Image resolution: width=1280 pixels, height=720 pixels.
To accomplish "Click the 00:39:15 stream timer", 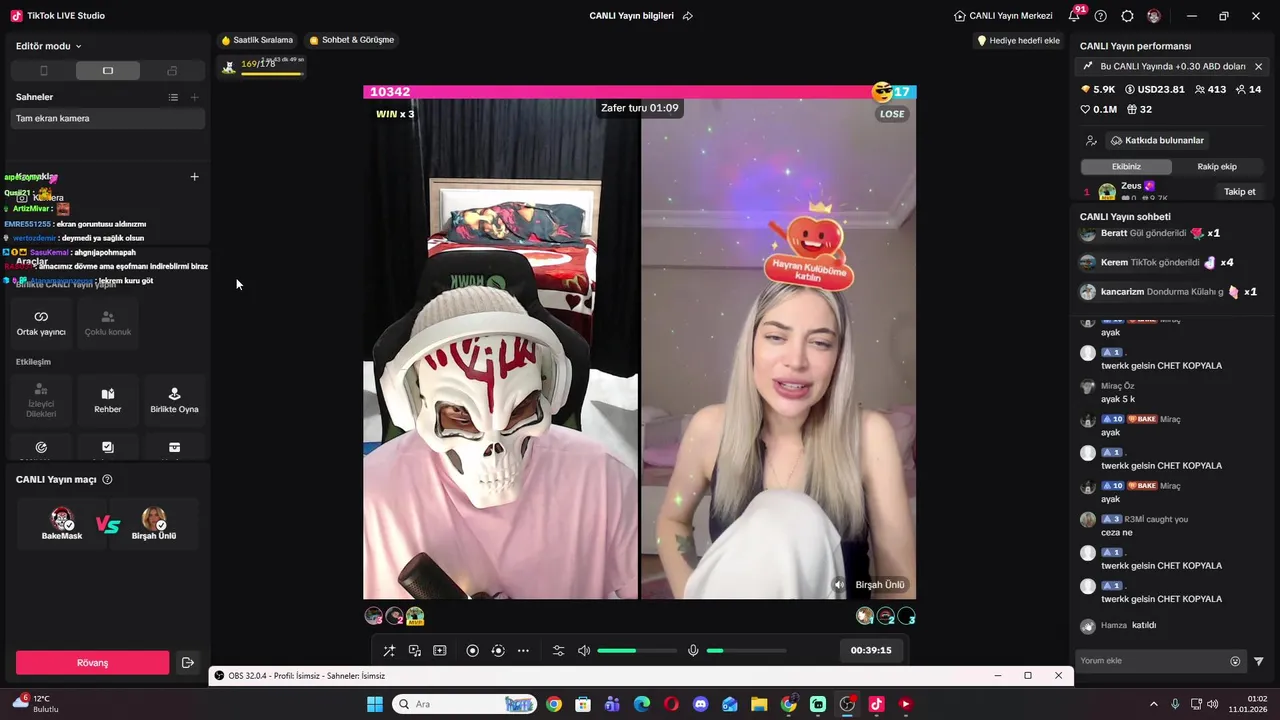I will (871, 650).
